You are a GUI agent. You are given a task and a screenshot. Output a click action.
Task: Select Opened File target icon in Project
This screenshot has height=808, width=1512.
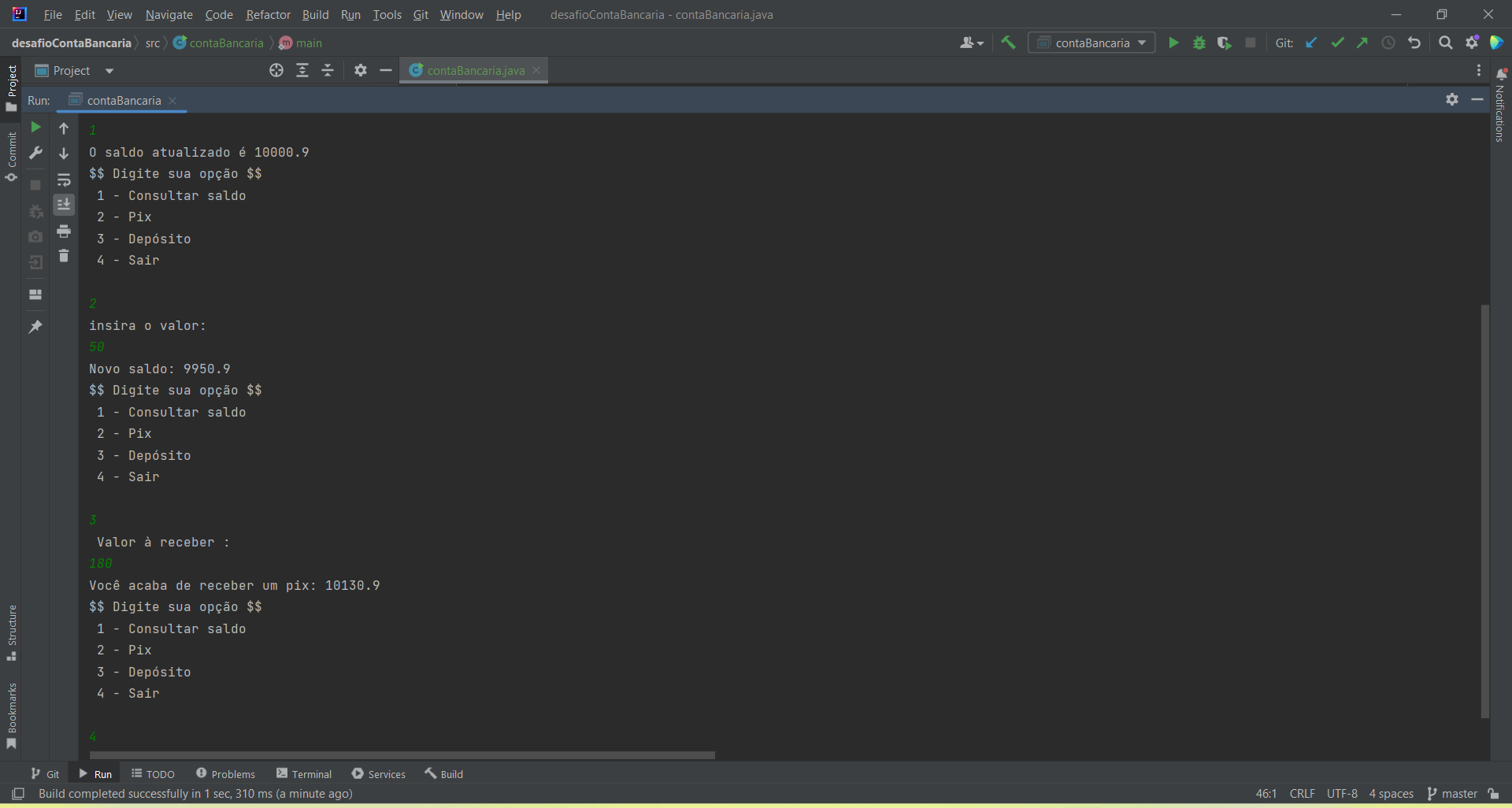point(276,71)
